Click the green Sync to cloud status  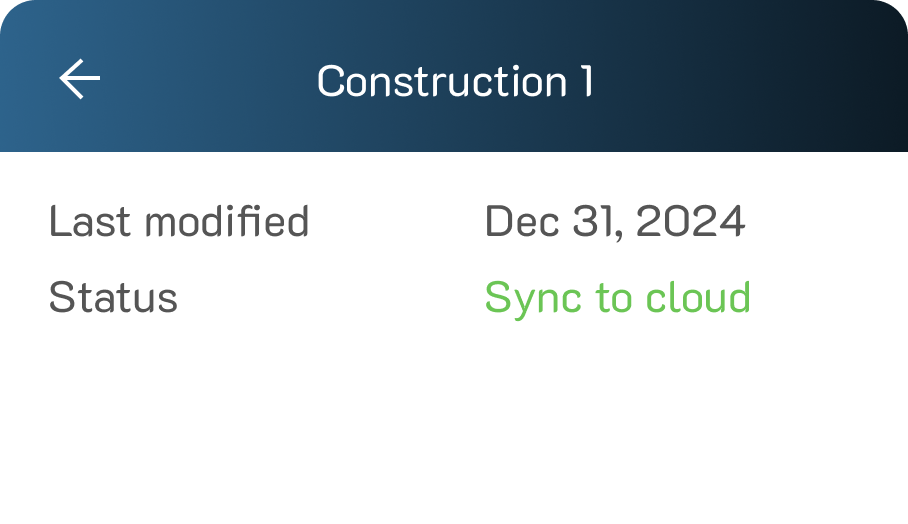[617, 298]
